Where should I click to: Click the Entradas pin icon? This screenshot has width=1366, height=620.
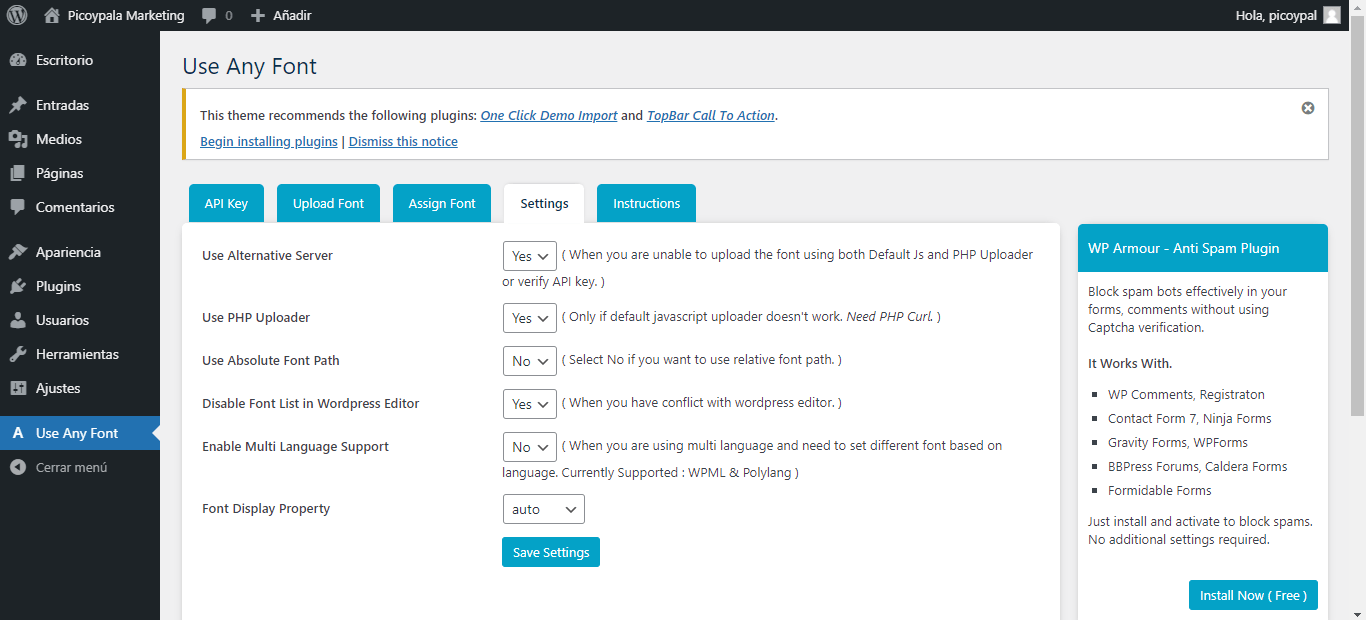[18, 105]
